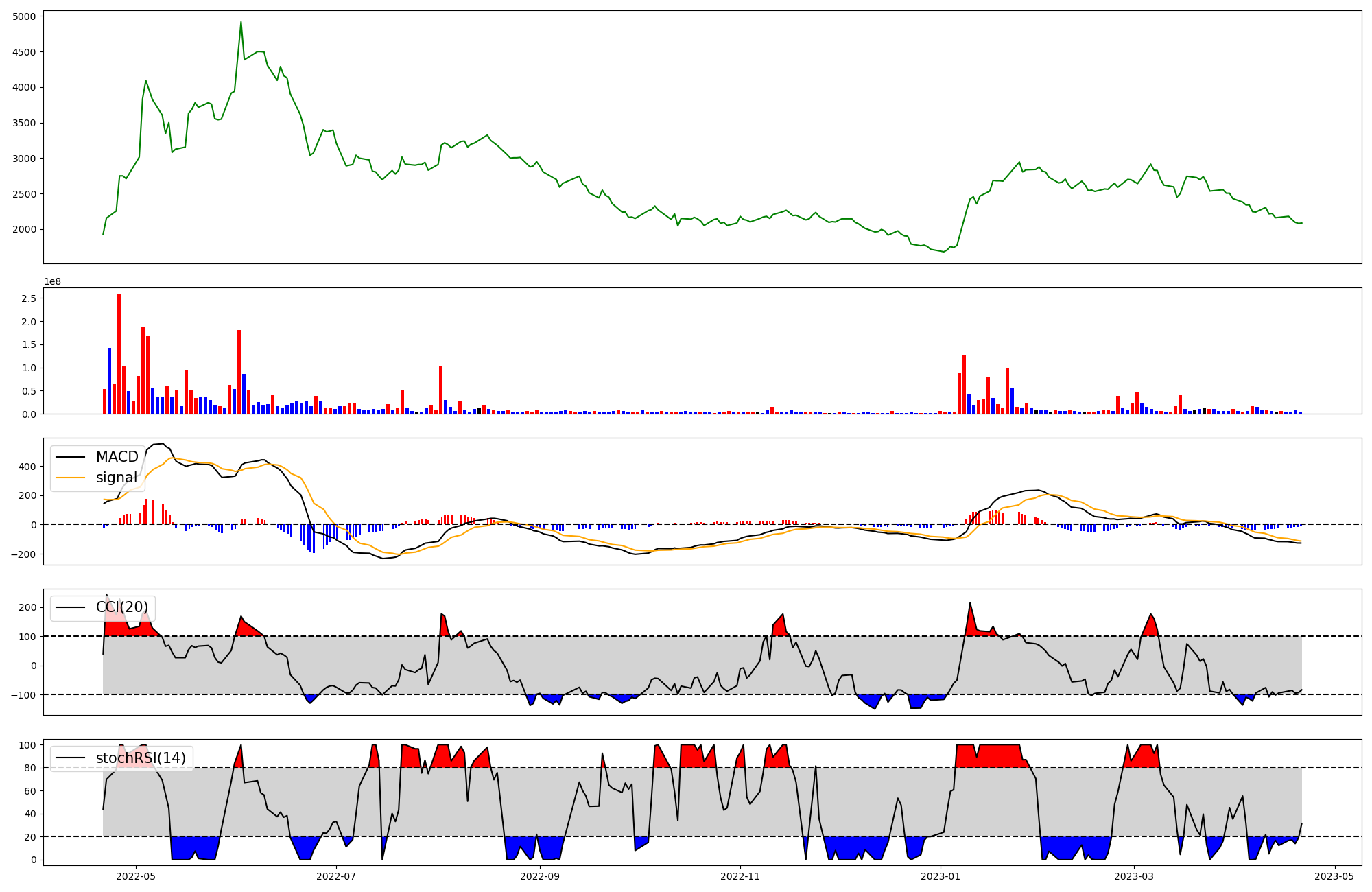Click the 80 tick on the stochRSI axis

[x=29, y=768]
